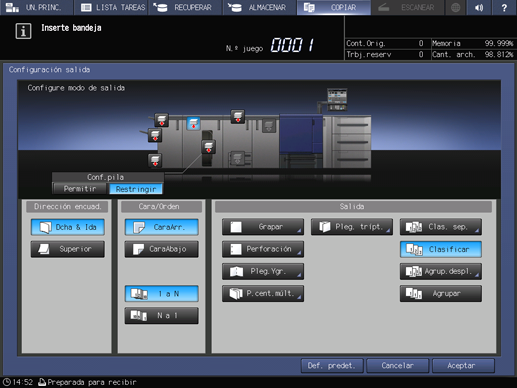Screen dimensions: 517x388
Task: Click the control panel monitor on machine image
Action: click(337, 99)
